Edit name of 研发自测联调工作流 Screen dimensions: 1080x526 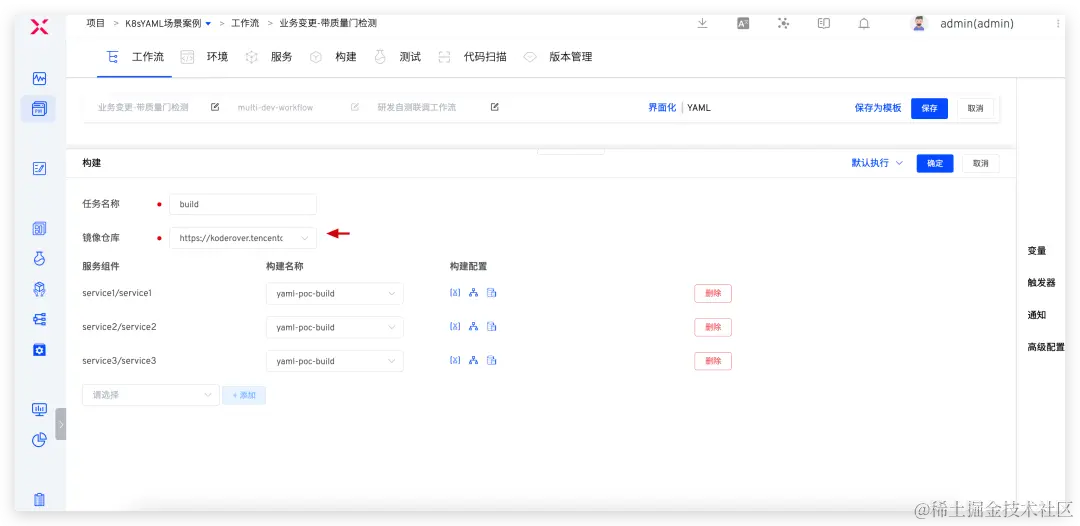tap(495, 107)
